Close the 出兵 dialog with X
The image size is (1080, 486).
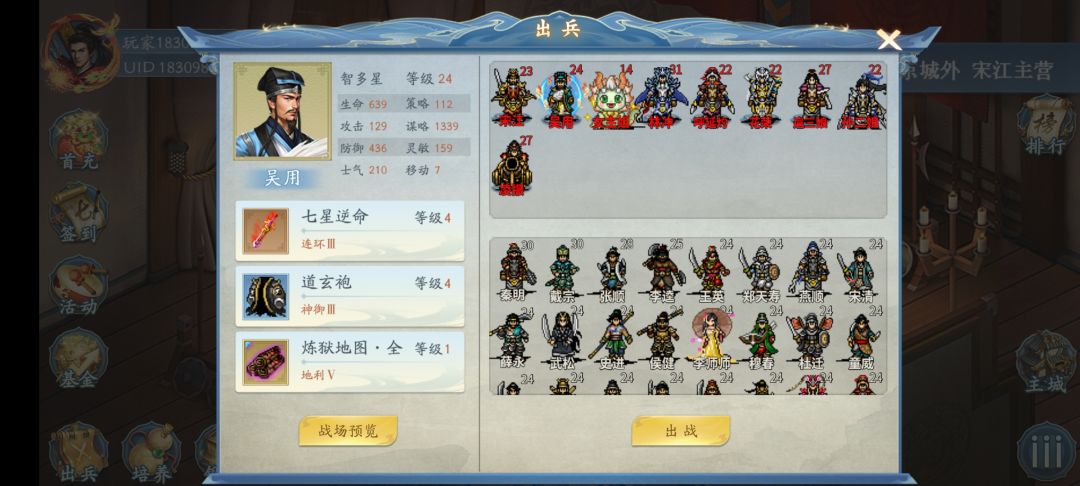click(889, 39)
